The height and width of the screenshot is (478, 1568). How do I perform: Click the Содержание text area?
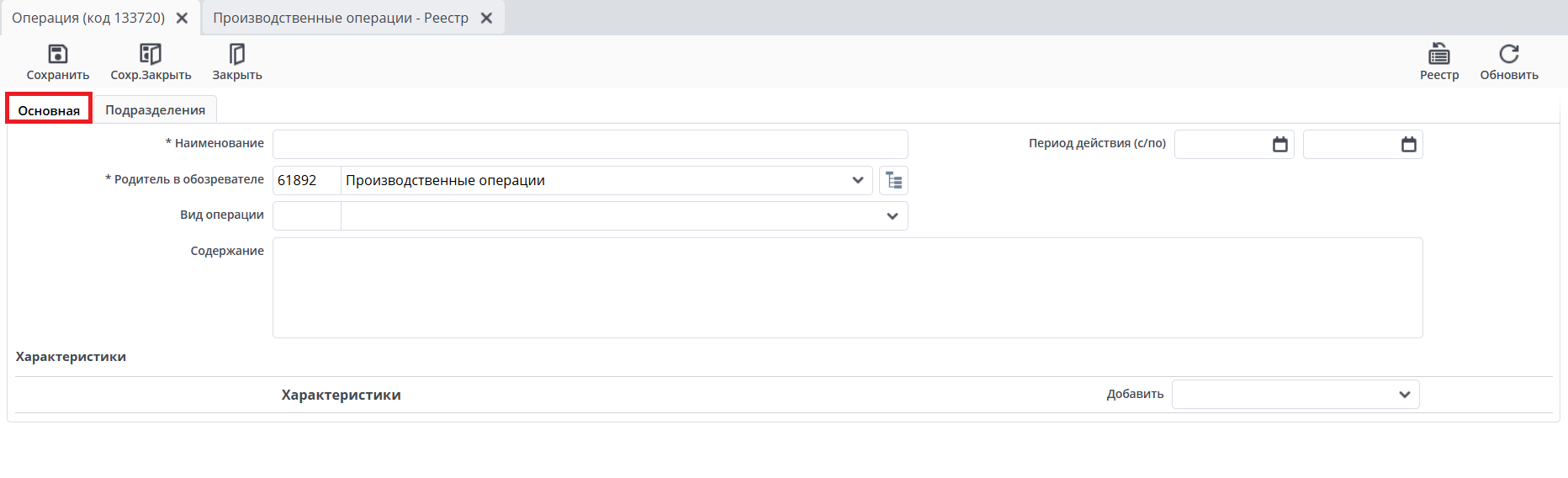pos(847,288)
